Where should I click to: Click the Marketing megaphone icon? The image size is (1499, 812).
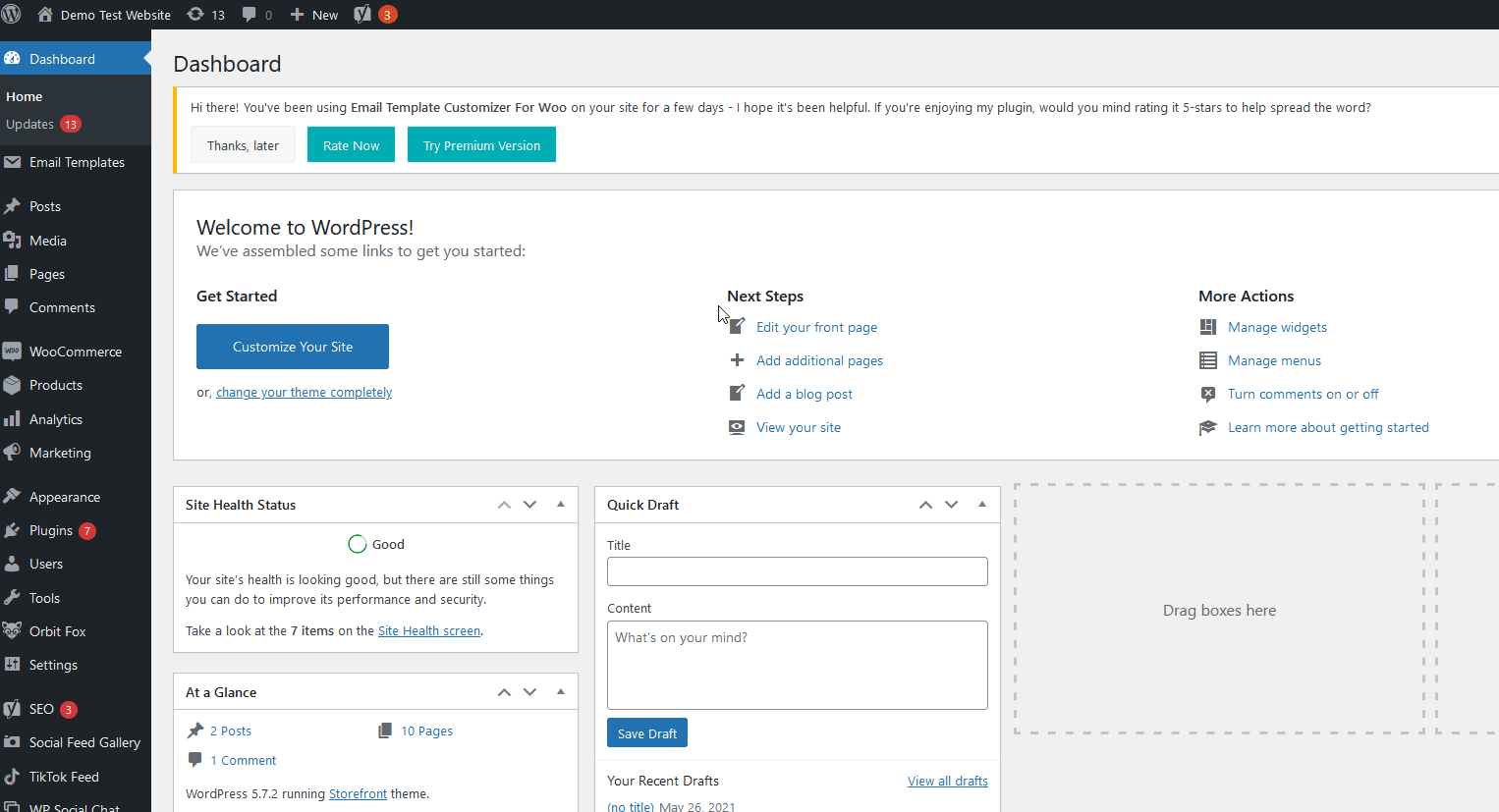[12, 453]
